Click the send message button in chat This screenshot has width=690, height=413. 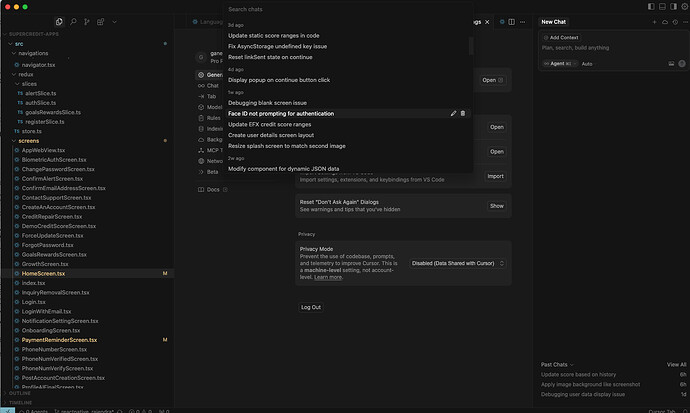point(682,64)
